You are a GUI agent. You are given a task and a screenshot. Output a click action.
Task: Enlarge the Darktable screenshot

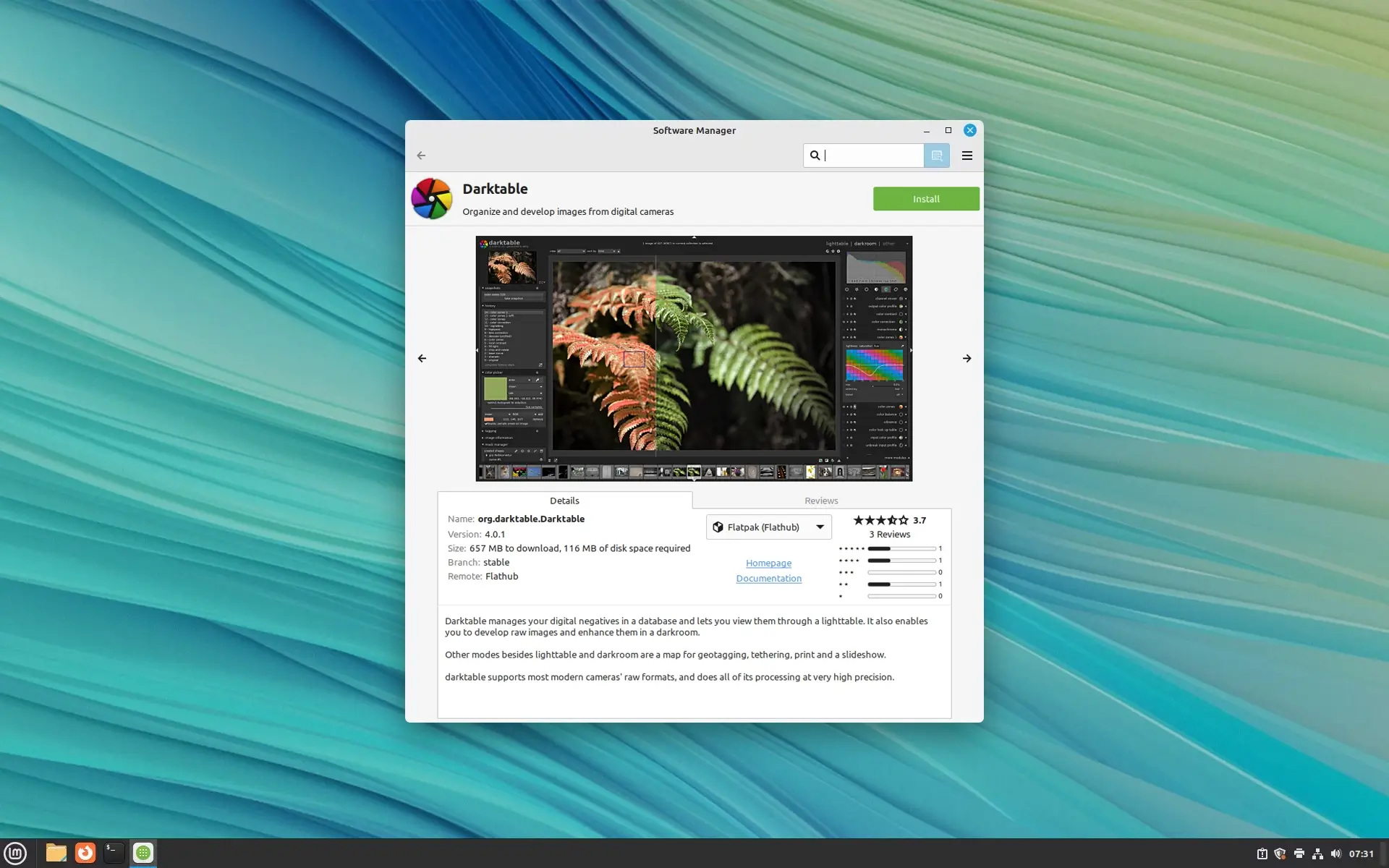(694, 358)
